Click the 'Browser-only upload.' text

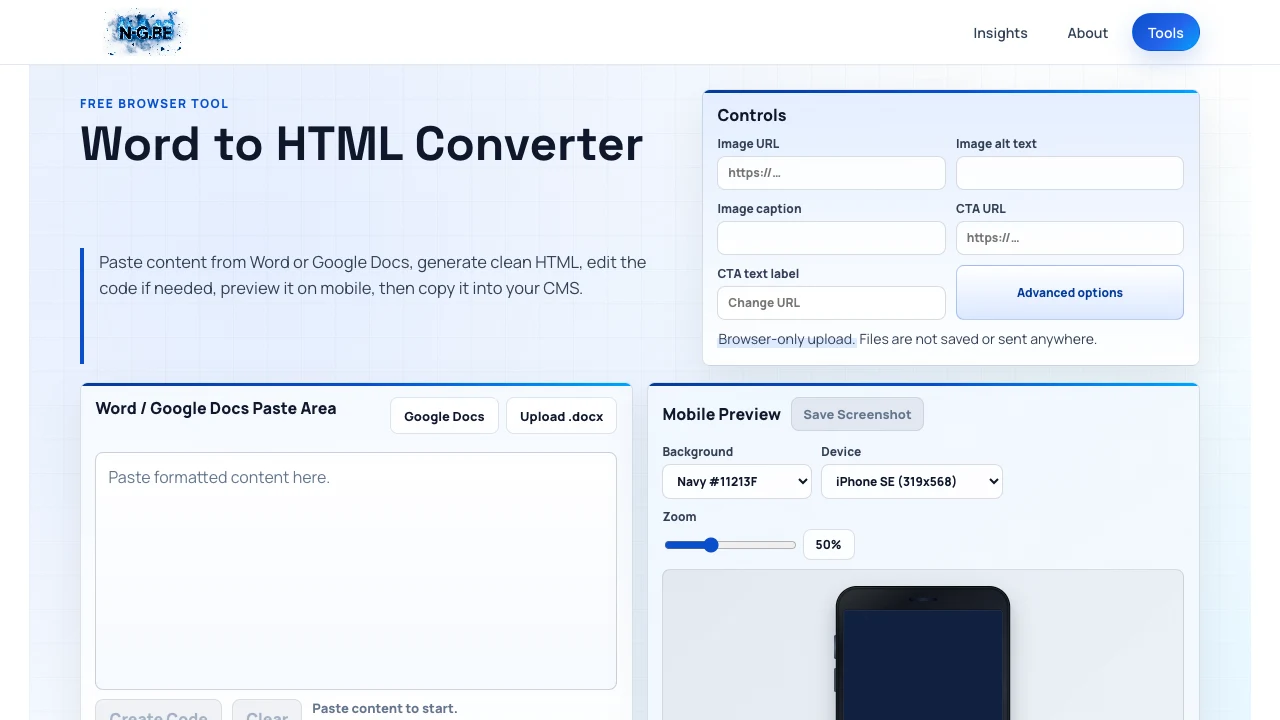[x=786, y=339]
